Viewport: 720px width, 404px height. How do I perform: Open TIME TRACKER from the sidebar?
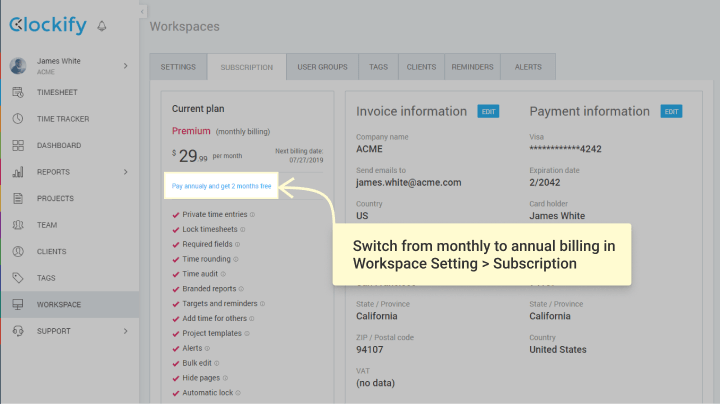[x=63, y=119]
